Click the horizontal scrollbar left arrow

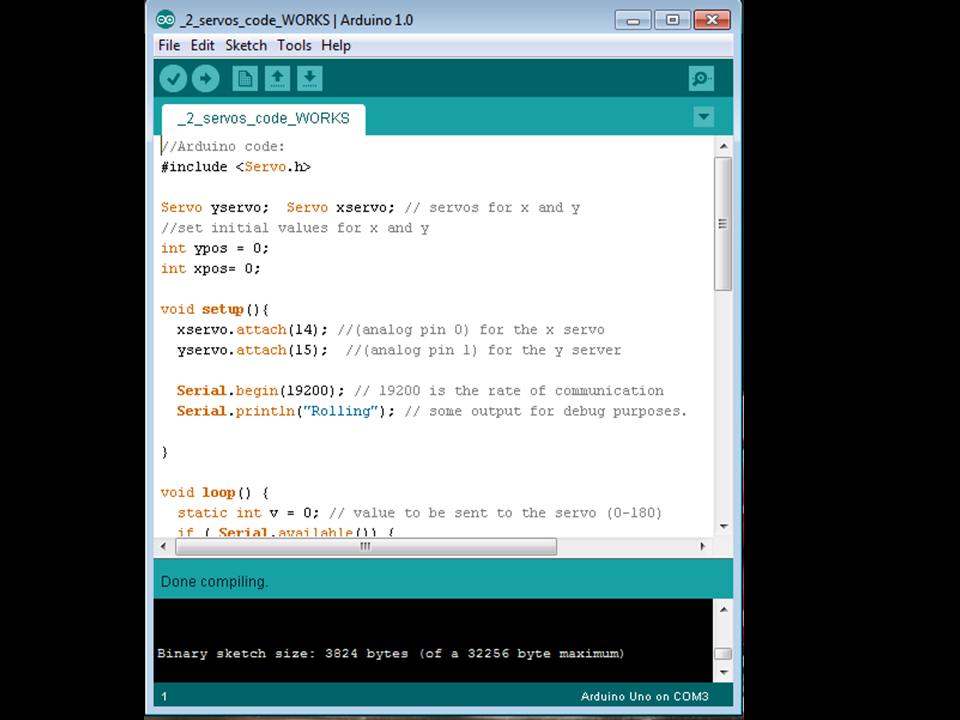(163, 546)
